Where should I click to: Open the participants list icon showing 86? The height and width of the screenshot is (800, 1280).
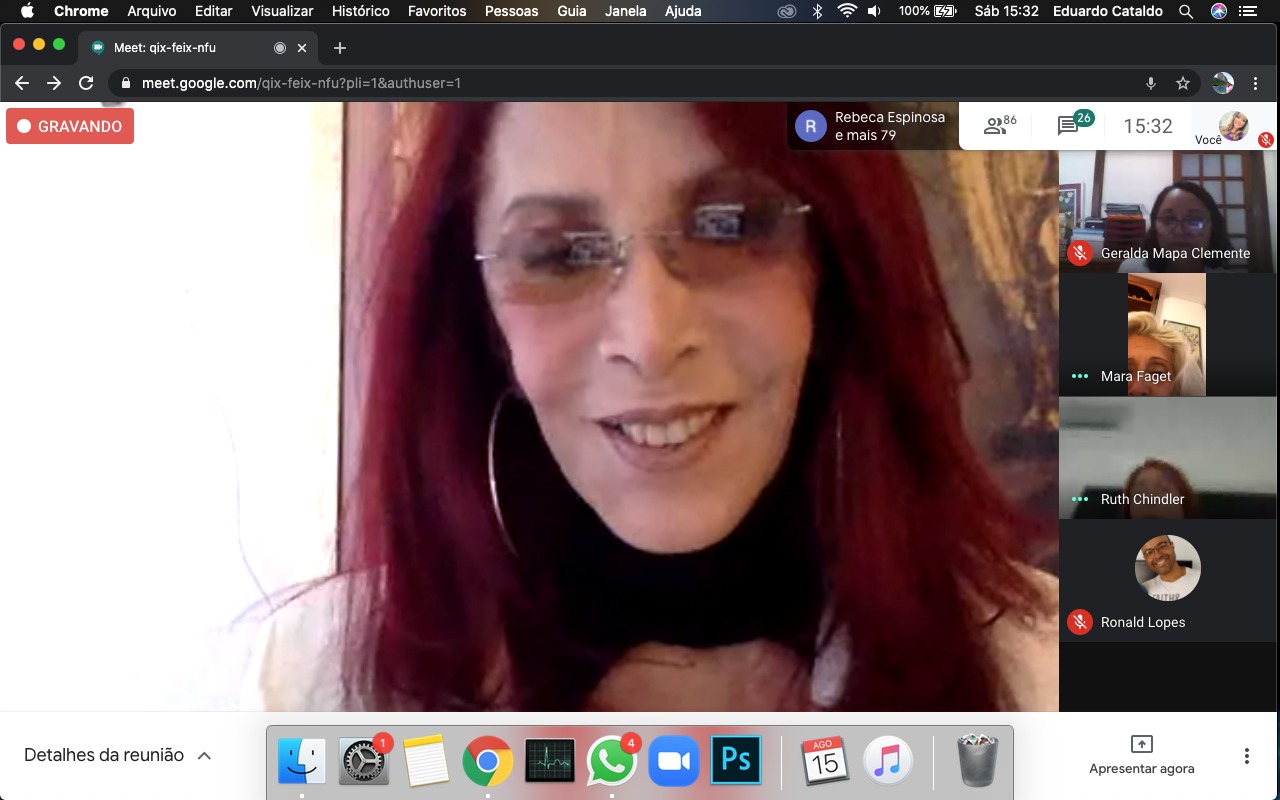point(1000,126)
